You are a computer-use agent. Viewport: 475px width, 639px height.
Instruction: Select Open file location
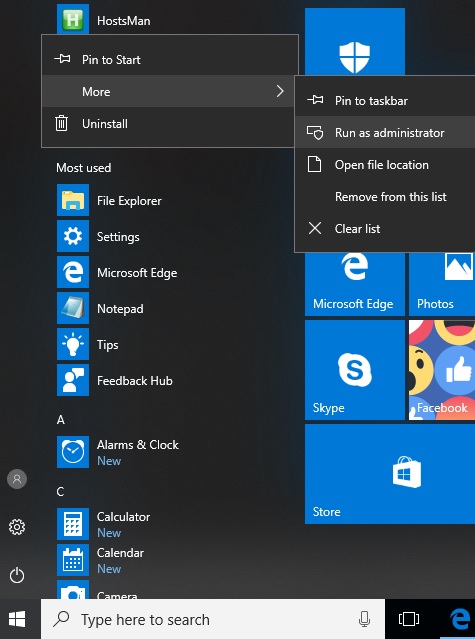pyautogui.click(x=385, y=165)
